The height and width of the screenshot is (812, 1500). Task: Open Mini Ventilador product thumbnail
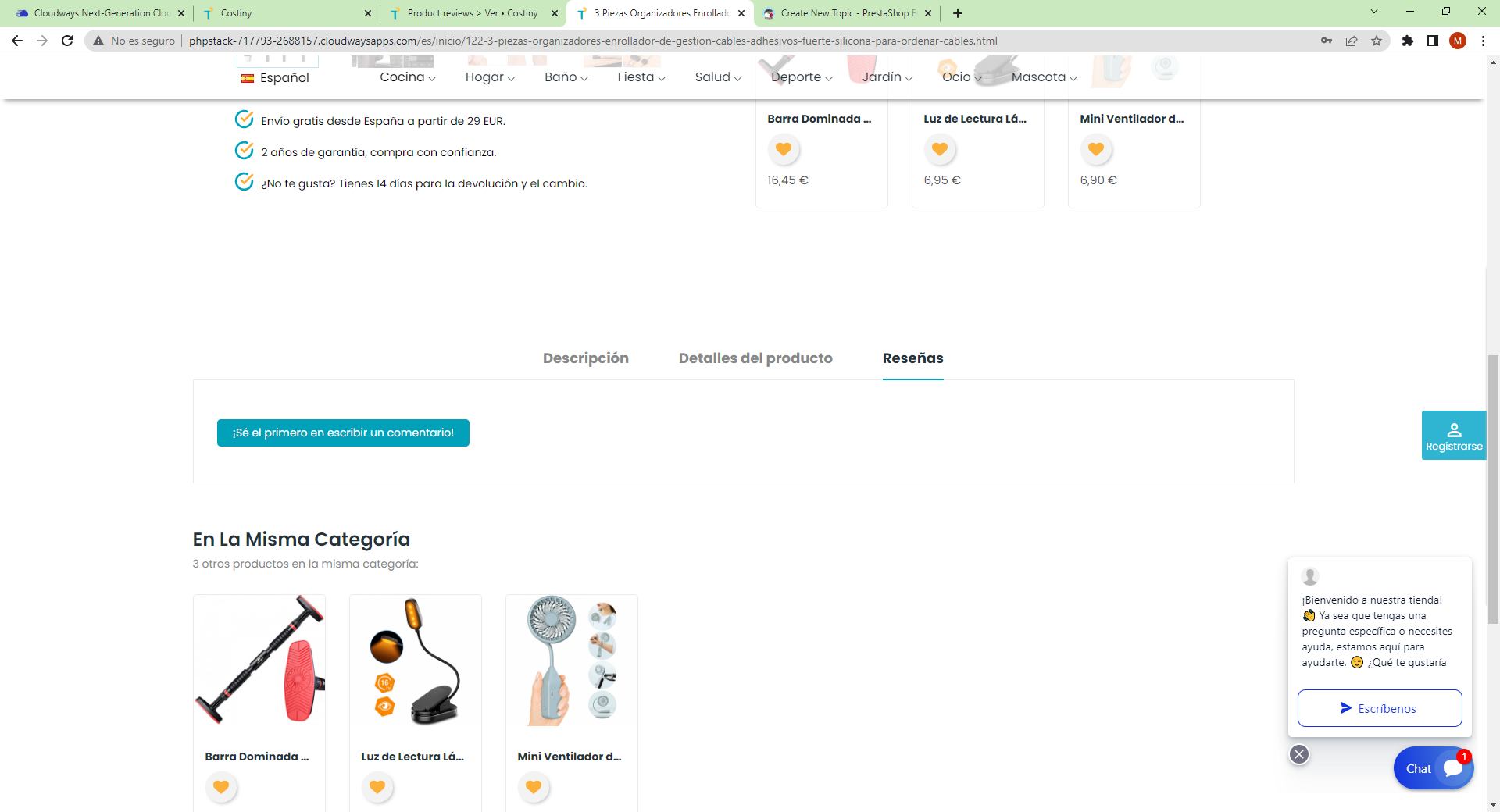tap(572, 661)
